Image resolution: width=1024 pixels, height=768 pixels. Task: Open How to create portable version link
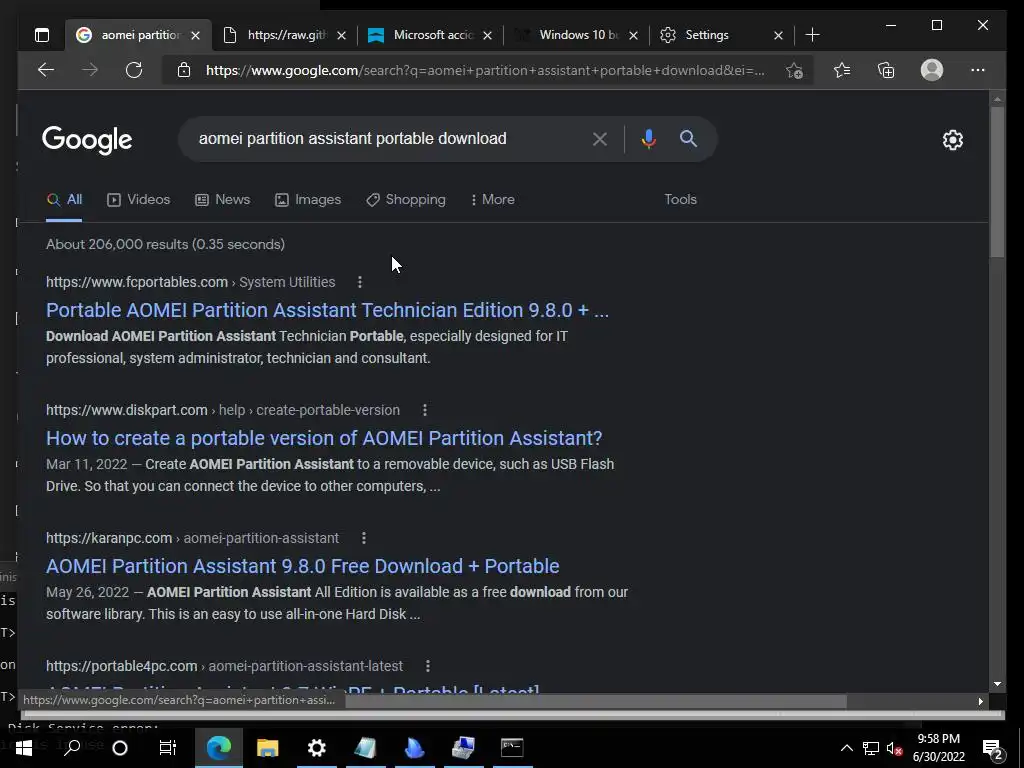(x=324, y=438)
